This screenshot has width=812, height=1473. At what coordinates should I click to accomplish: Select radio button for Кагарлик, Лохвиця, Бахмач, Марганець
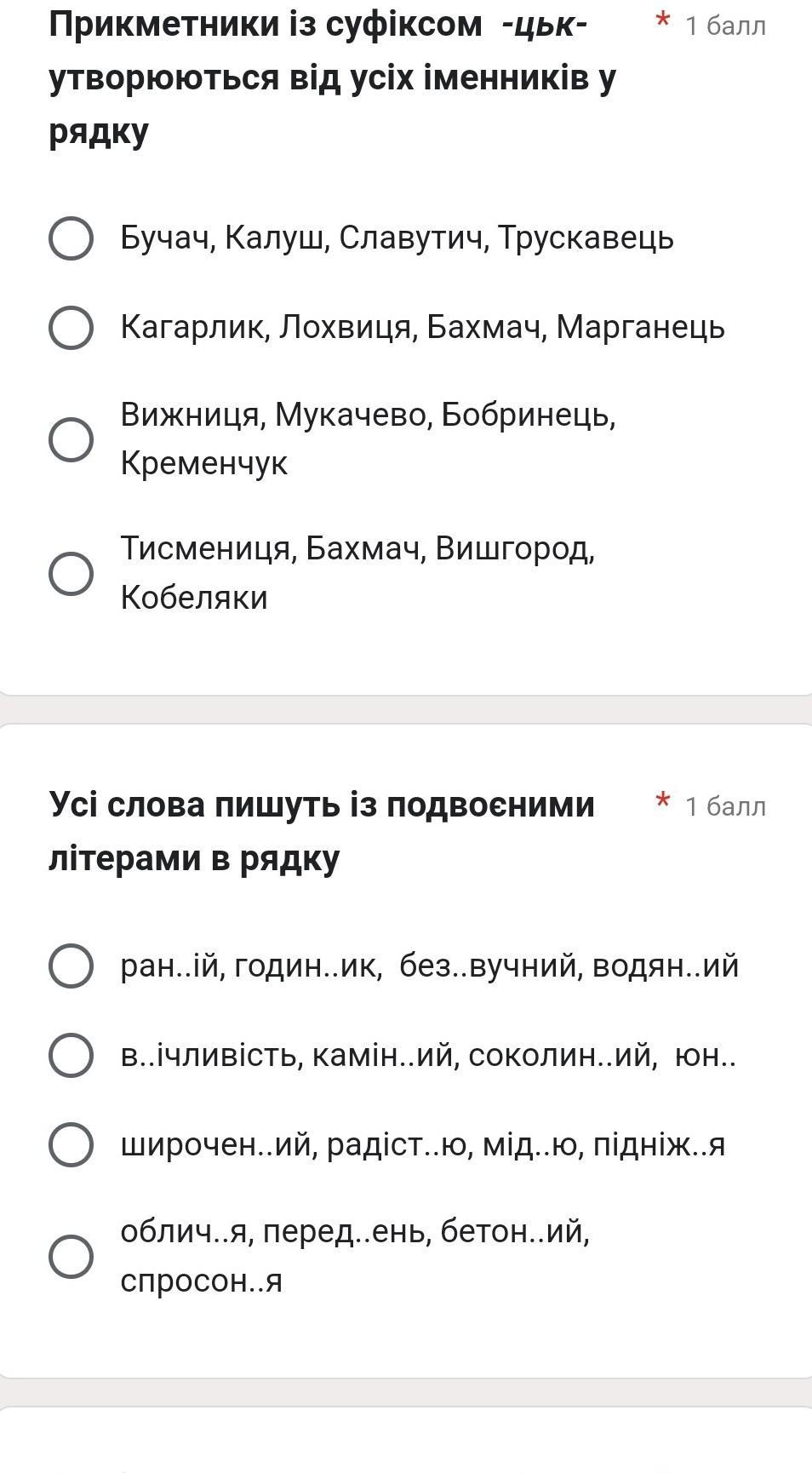(x=71, y=328)
